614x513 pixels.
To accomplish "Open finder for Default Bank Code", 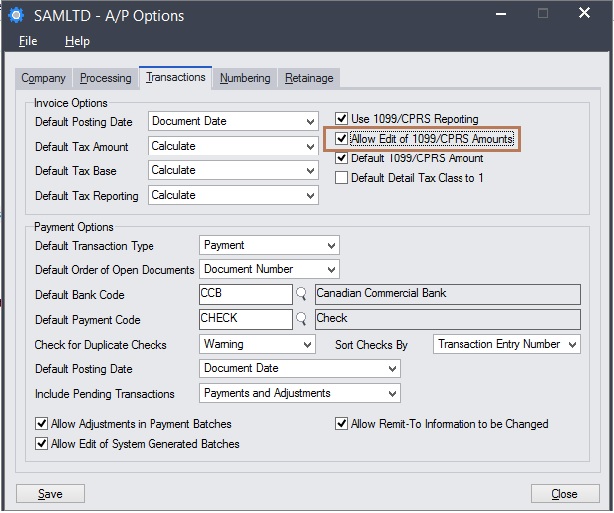I will 301,294.
